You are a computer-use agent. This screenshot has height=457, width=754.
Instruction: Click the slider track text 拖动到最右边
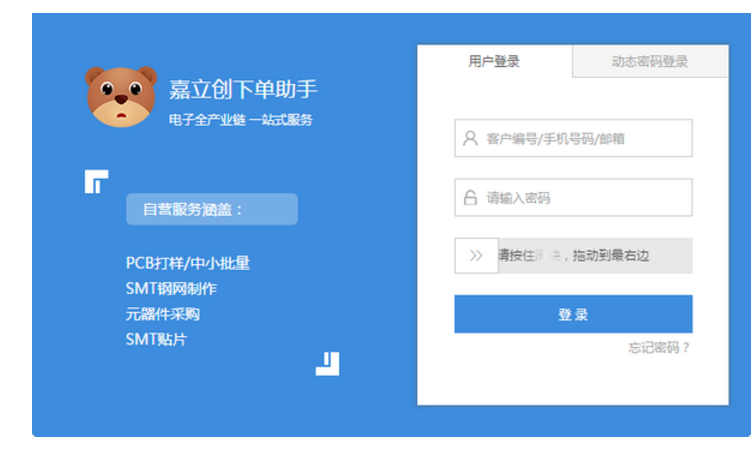point(611,256)
